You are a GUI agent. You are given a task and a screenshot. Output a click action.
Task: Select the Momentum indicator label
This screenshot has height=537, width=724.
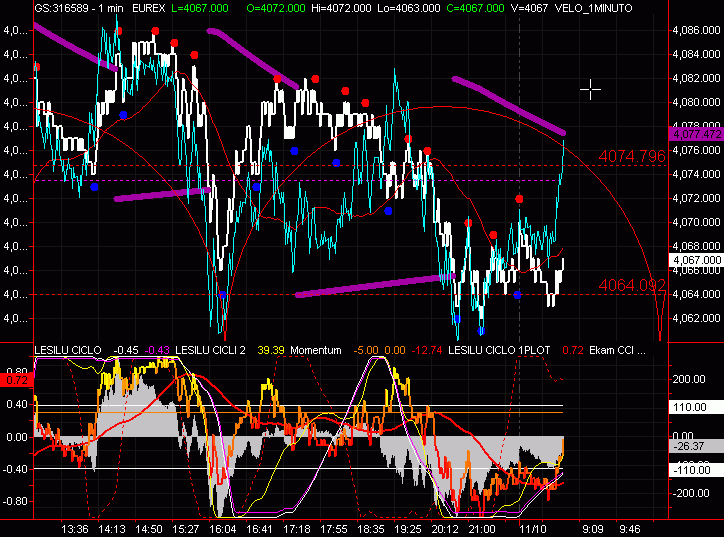point(317,350)
